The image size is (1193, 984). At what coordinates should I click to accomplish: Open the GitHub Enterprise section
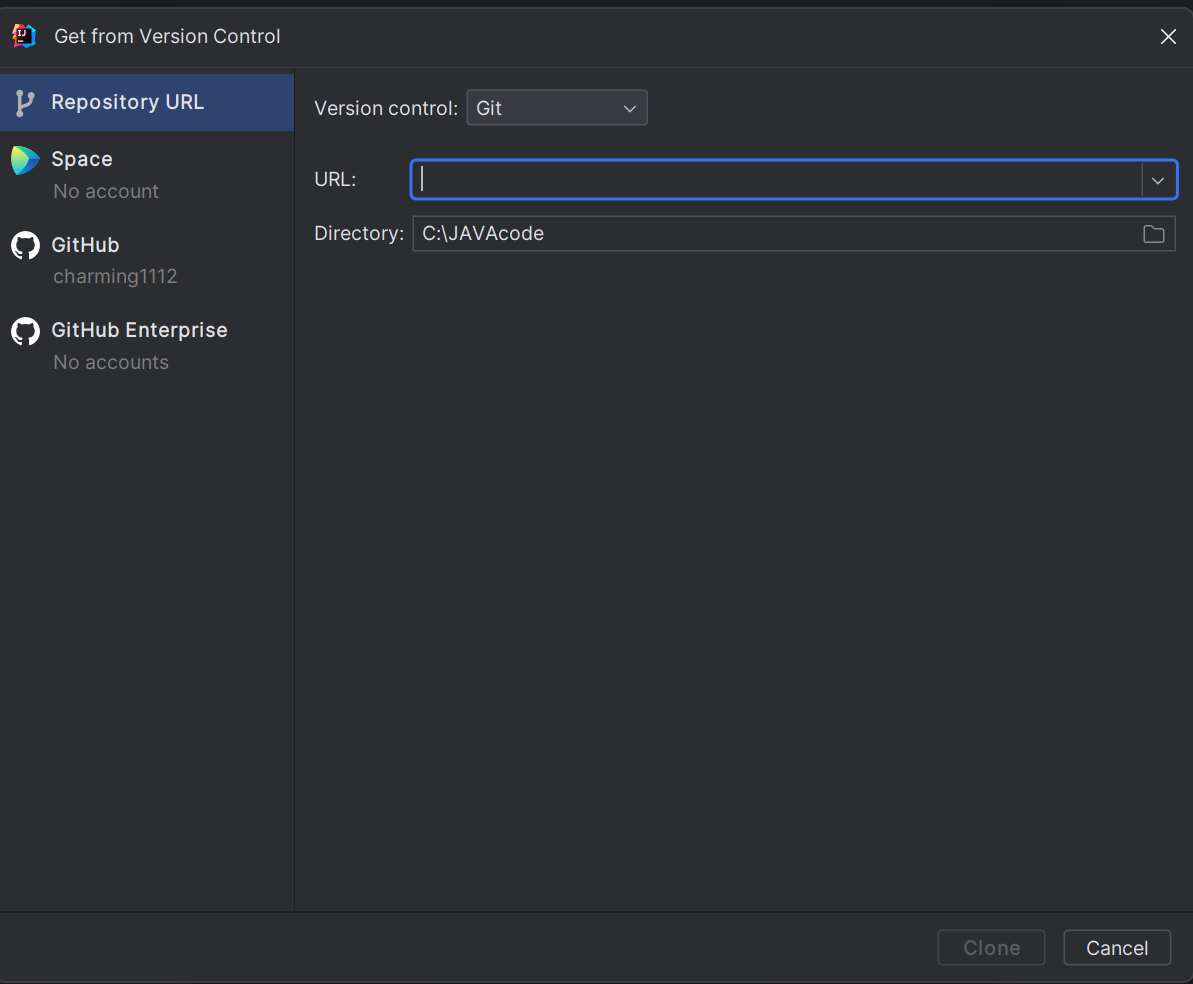(x=147, y=346)
